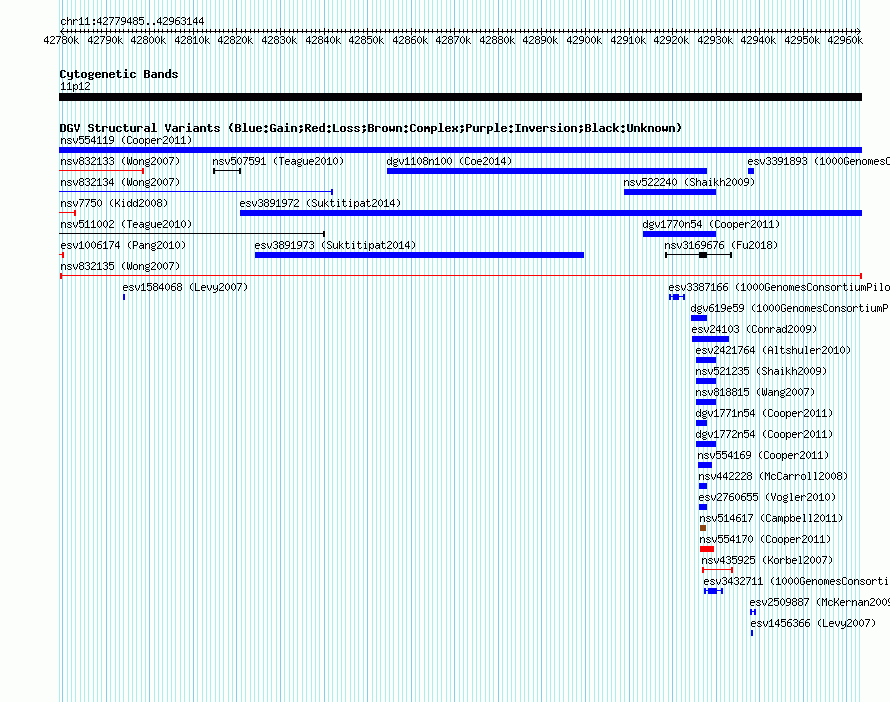This screenshot has width=890, height=702.
Task: Click the dgv1108n100 (Coe2014) blue gain bar
Action: tap(547, 171)
